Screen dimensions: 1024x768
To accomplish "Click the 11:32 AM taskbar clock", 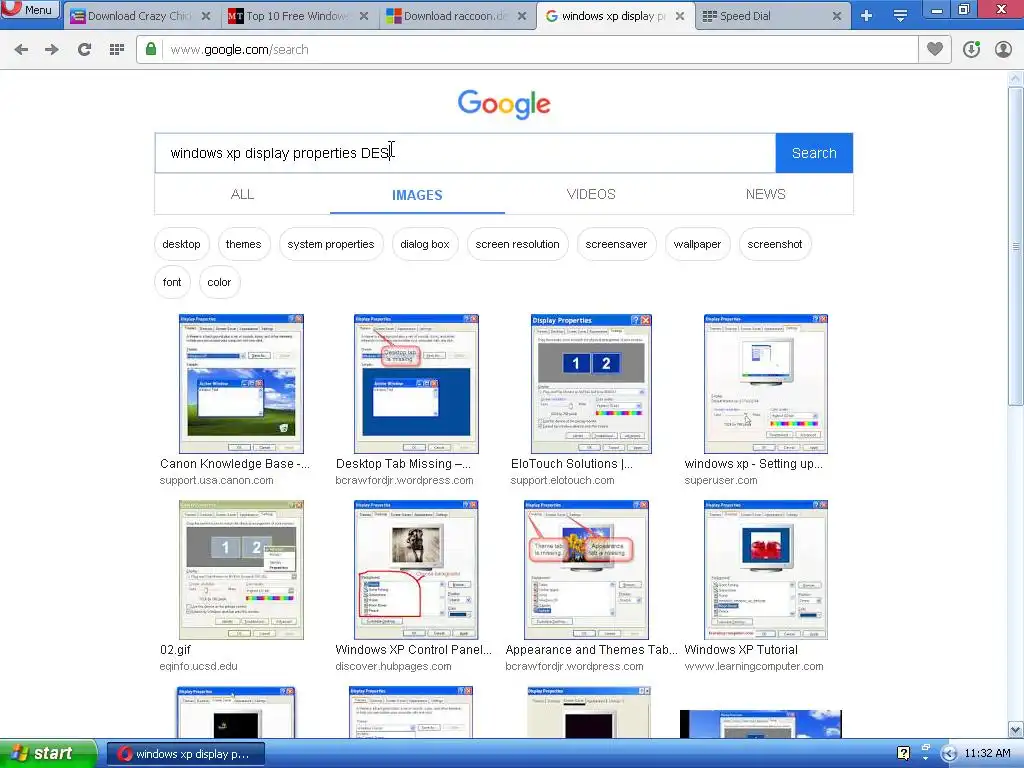I will (x=987, y=754).
